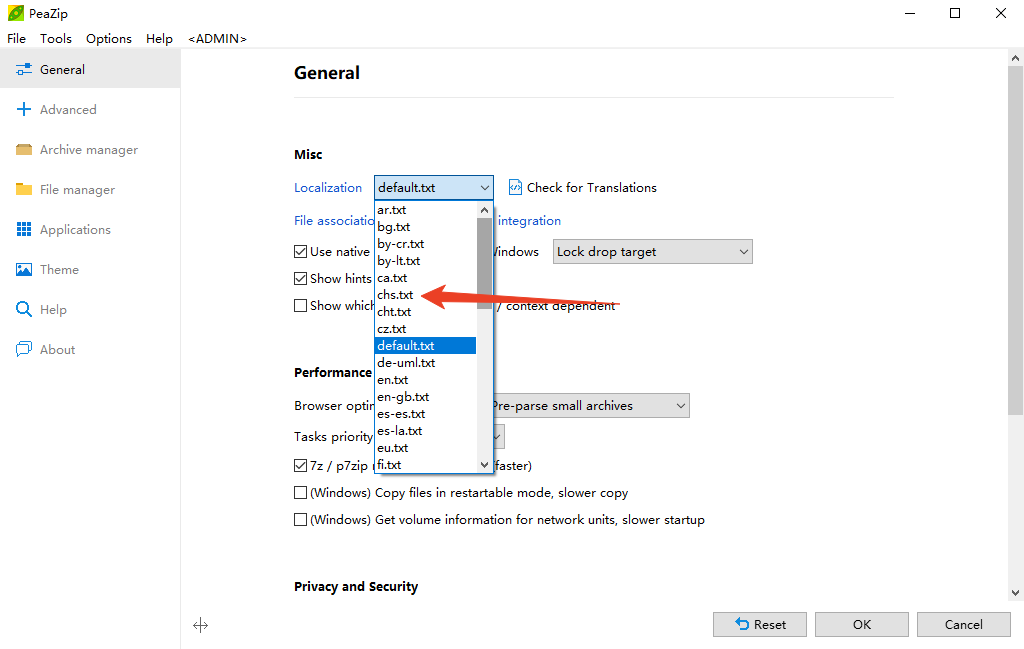Enable Copy files in restartable mode checkbox

point(300,493)
